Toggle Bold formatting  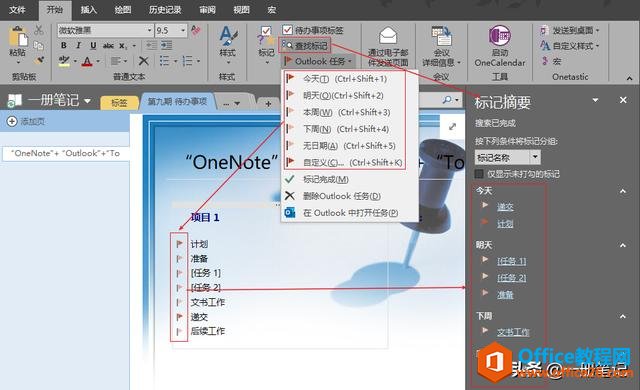click(x=64, y=46)
